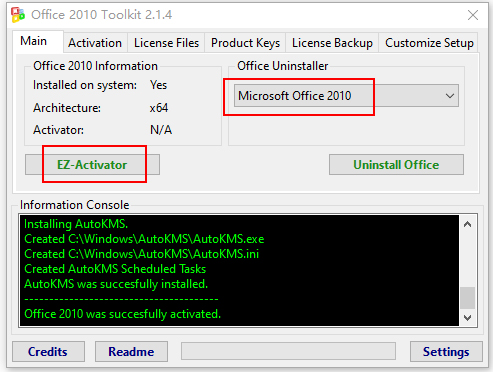Click the Office Toolkit title bar icon
493x372 pixels.
[x=18, y=15]
